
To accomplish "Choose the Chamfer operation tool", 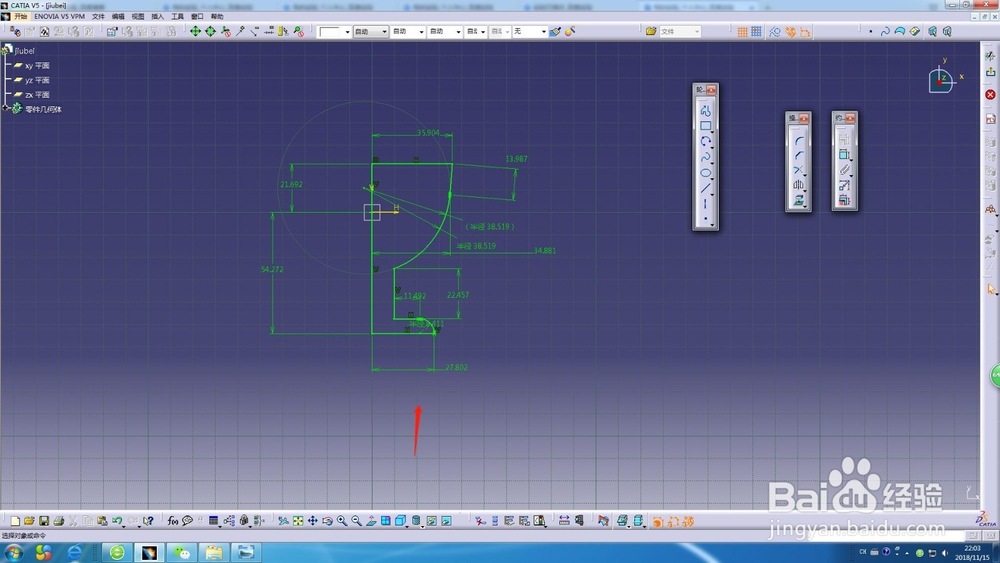I will pyautogui.click(x=798, y=155).
